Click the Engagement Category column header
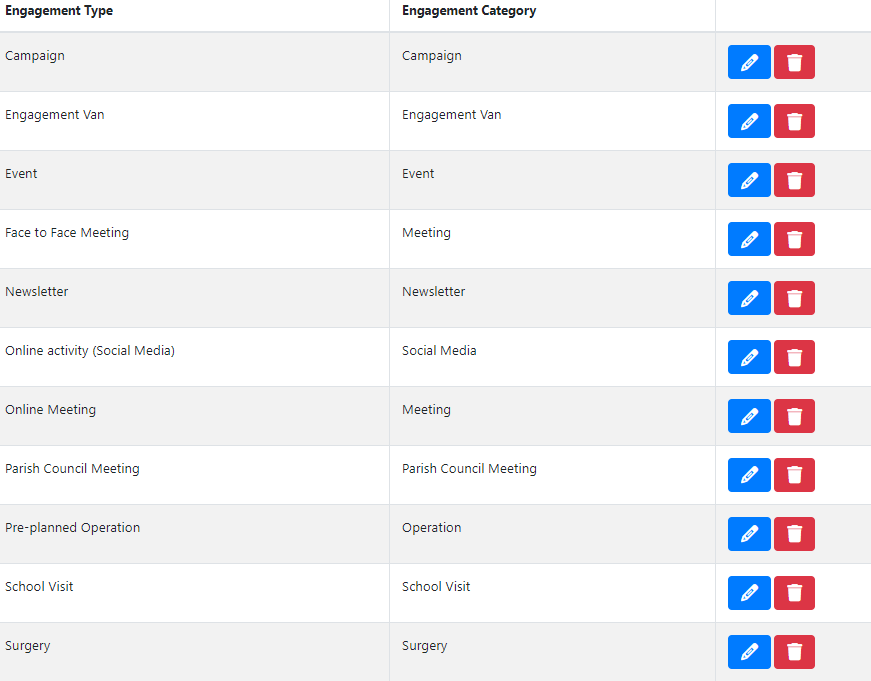Image resolution: width=871 pixels, height=681 pixels. pyautogui.click(x=469, y=11)
